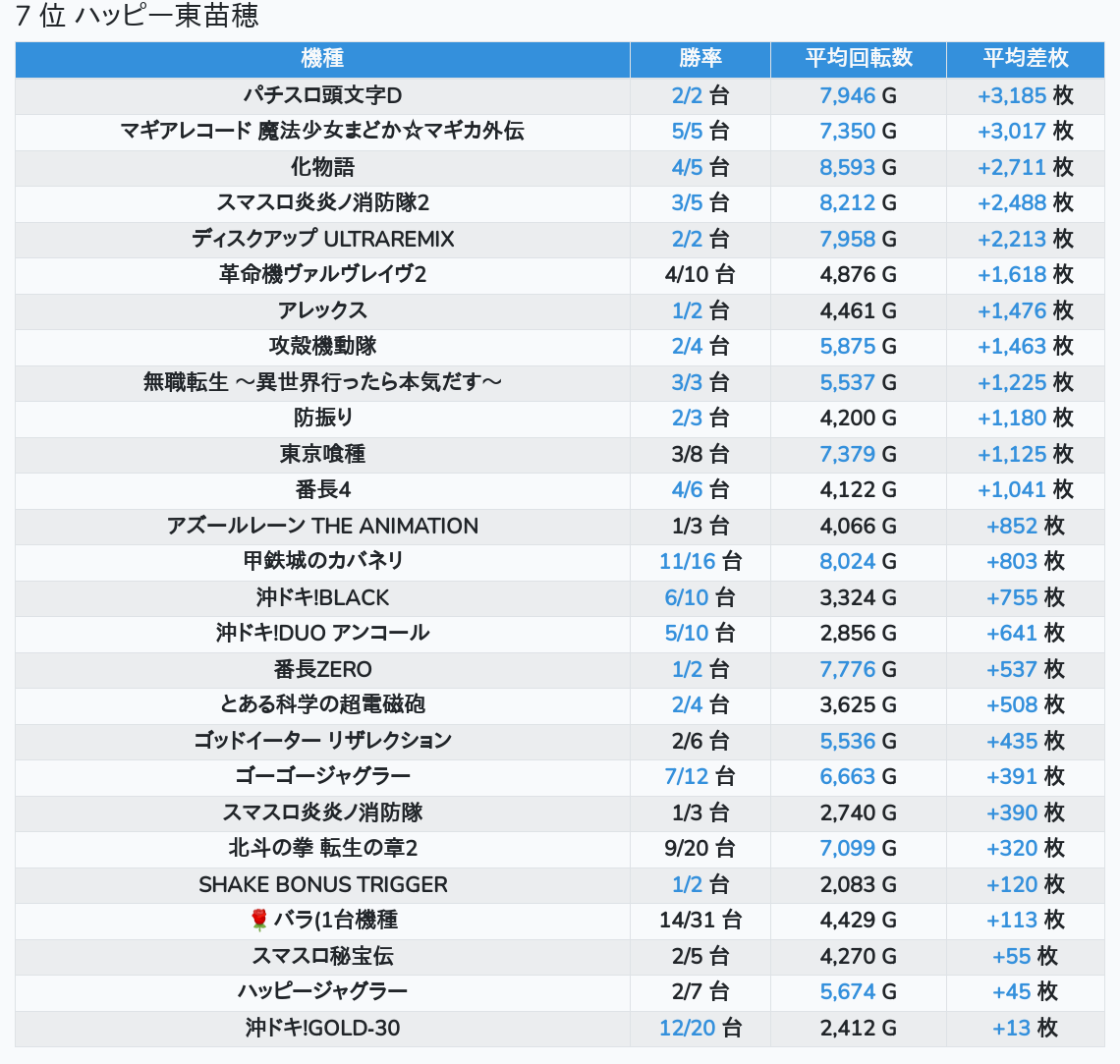This screenshot has width=1120, height=1064.
Task: Sort by the 機種 column header
Action: 322,59
